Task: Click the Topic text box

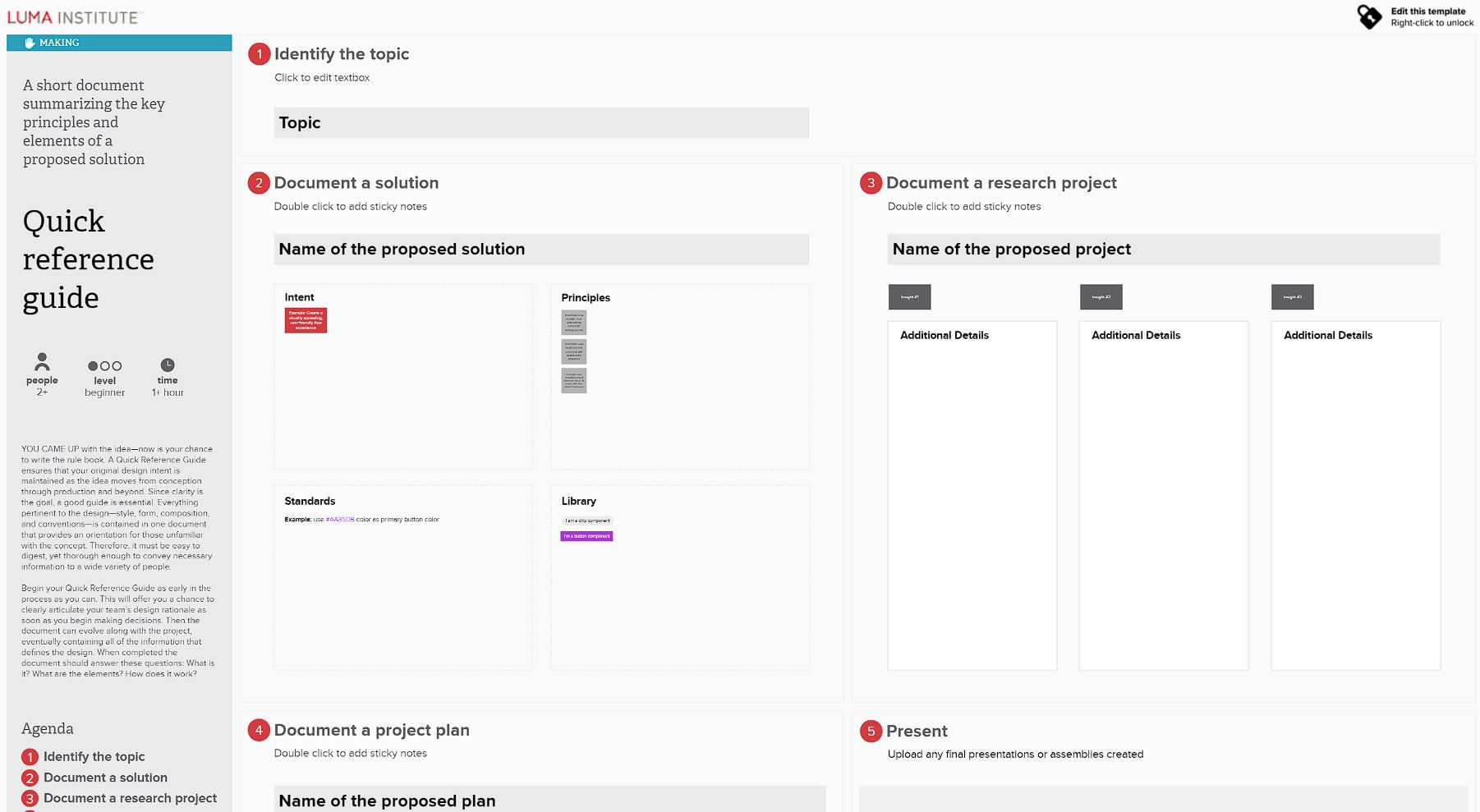Action: pos(541,123)
